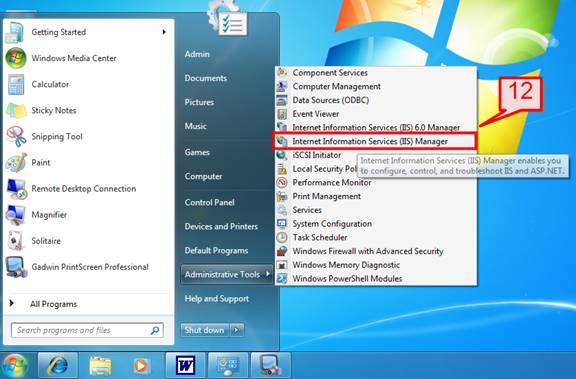Click the Sticky Notes icon
This screenshot has width=576, height=379.
click(16, 111)
